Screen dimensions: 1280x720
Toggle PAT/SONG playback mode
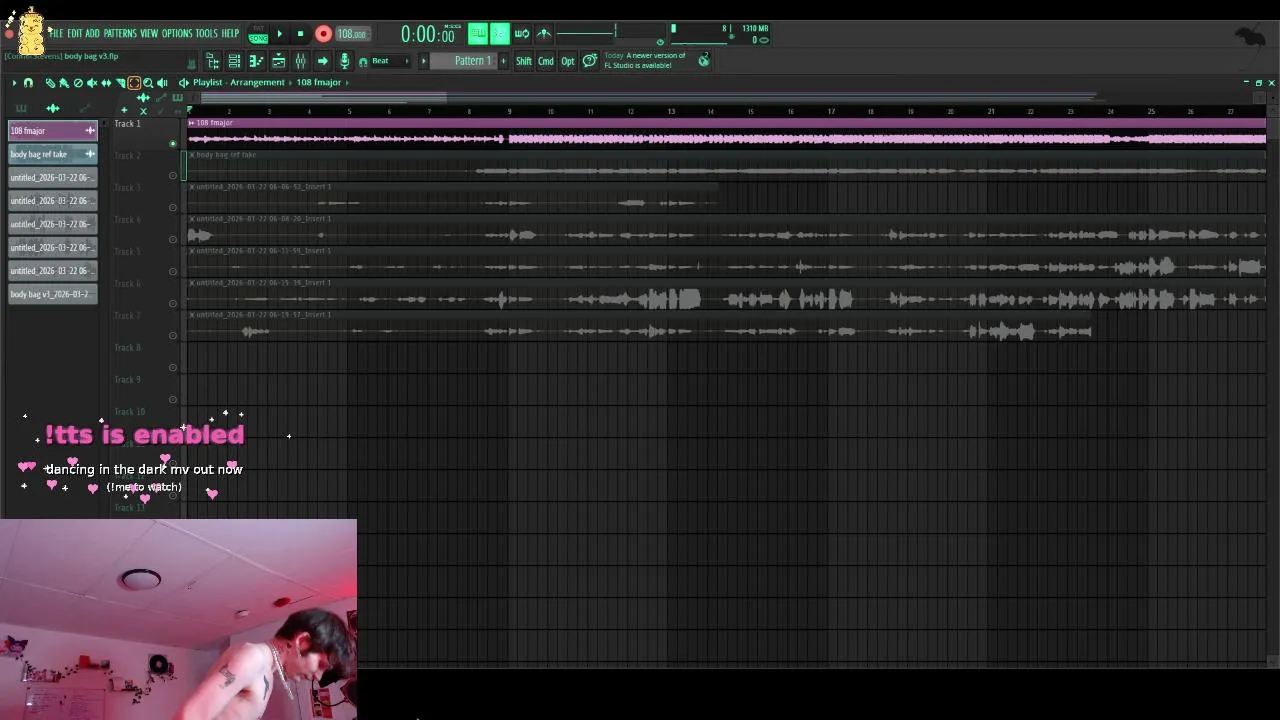258,34
